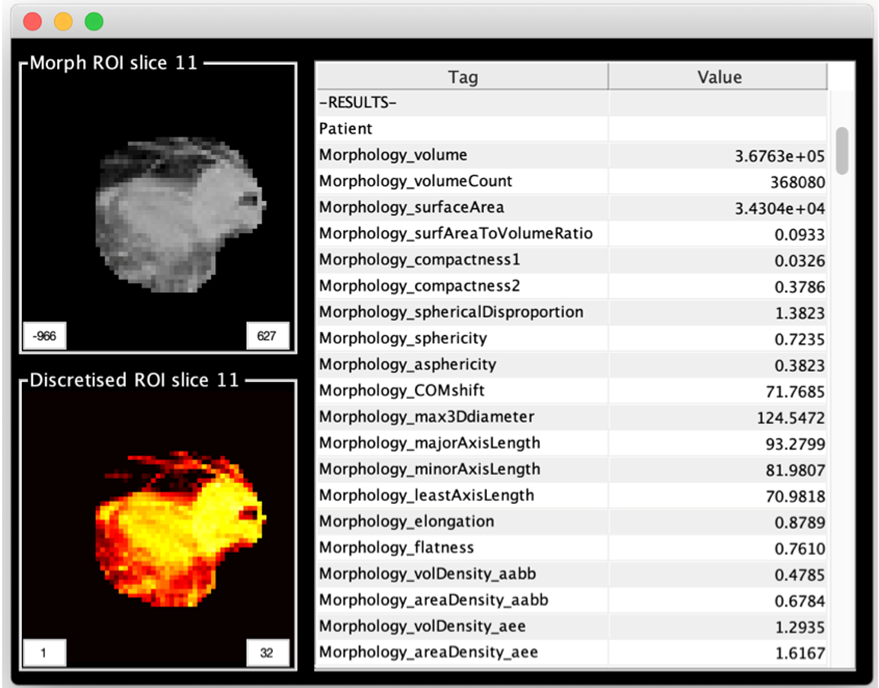Viewport: 879px width, 688px height.
Task: Click the minorAxisLength value 81.9807
Action: click(795, 470)
